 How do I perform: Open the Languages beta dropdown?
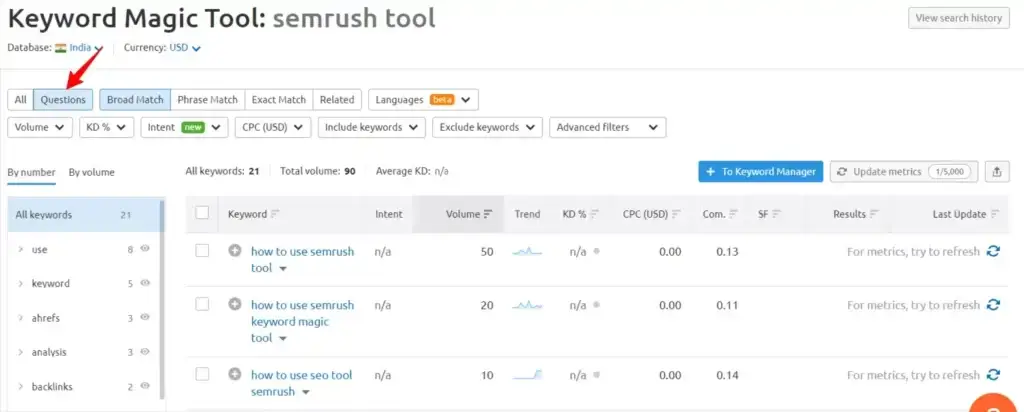click(x=423, y=100)
